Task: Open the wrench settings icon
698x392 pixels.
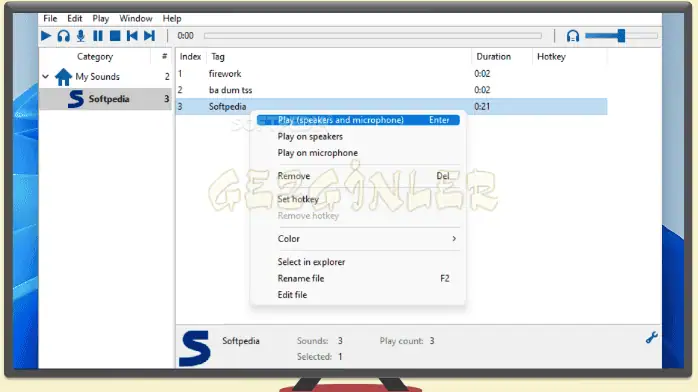Action: (652, 338)
